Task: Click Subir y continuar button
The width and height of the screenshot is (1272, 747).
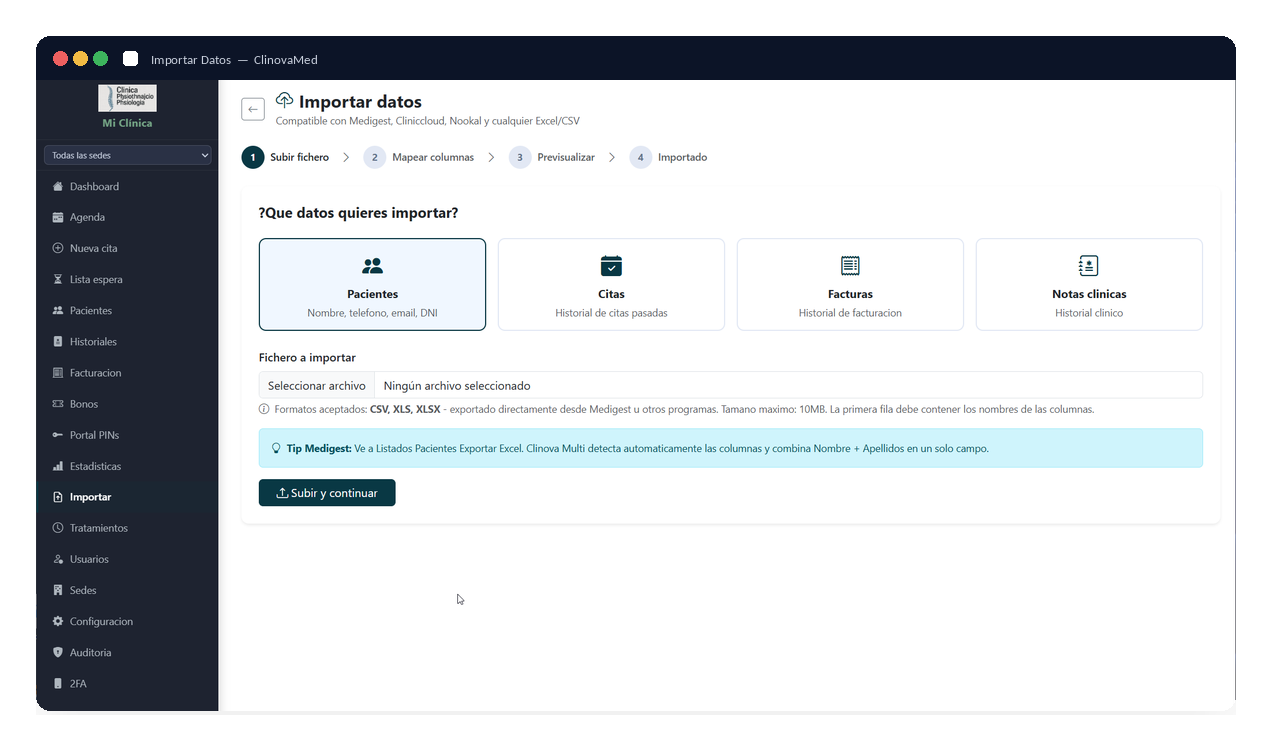Action: (327, 493)
